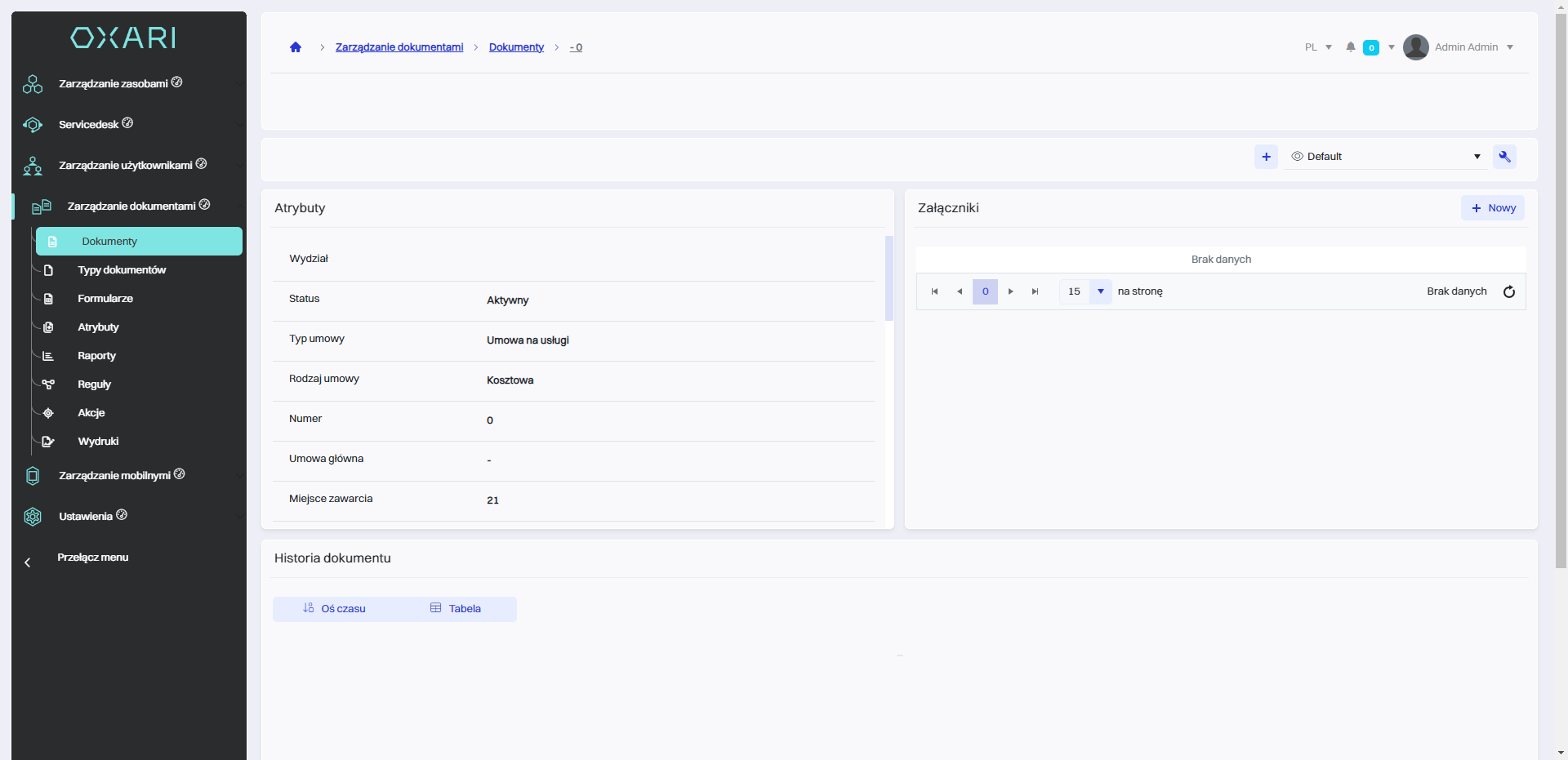Go to first attachments page
The image size is (1568, 760).
pos(934,291)
